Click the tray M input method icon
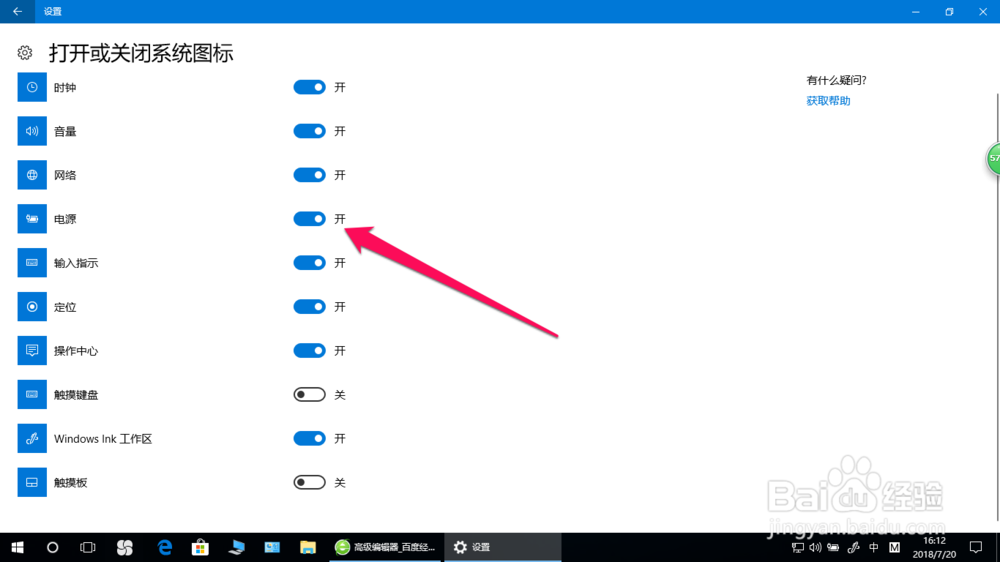 coord(894,547)
